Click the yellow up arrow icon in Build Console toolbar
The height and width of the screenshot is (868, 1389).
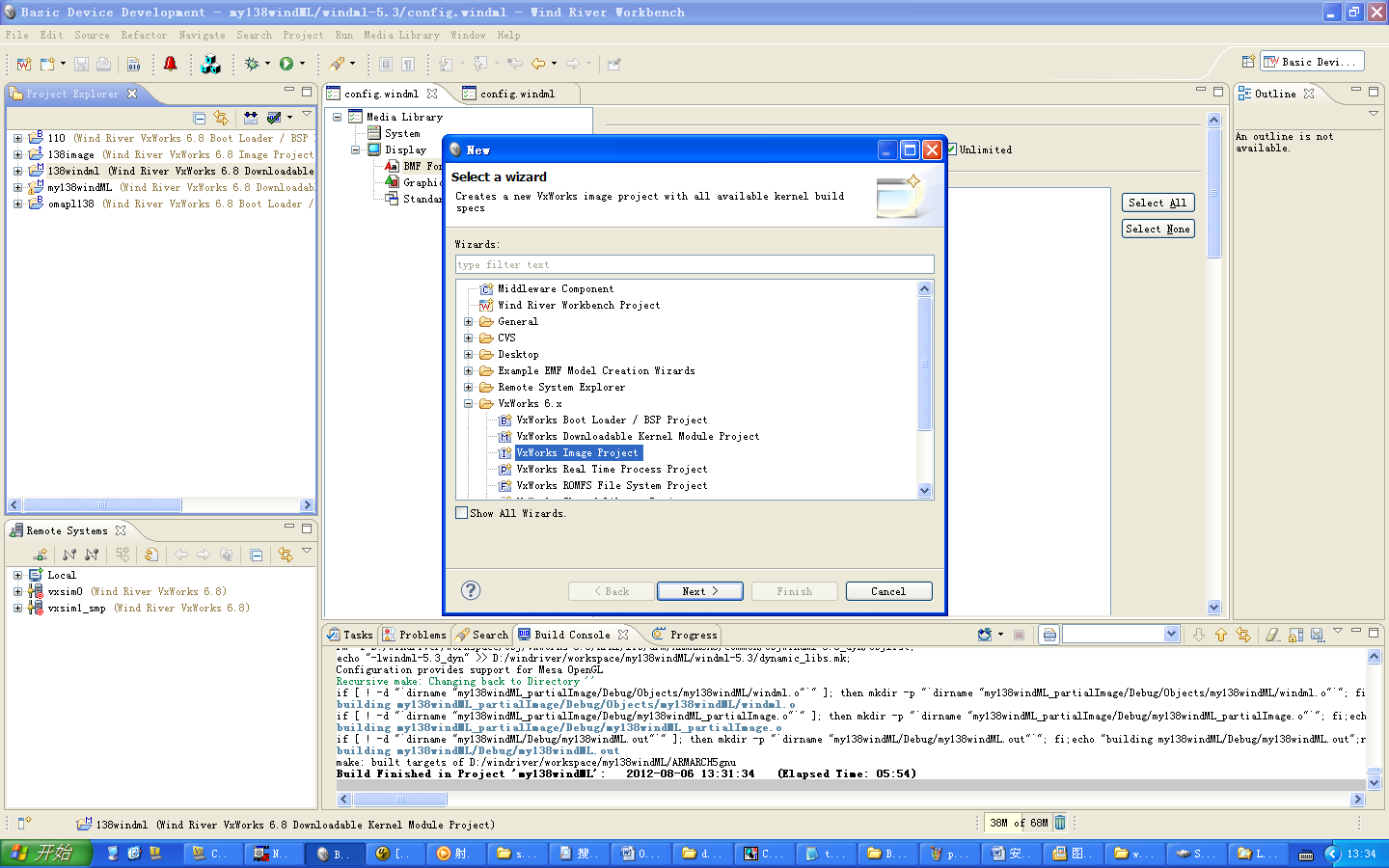[1220, 635]
